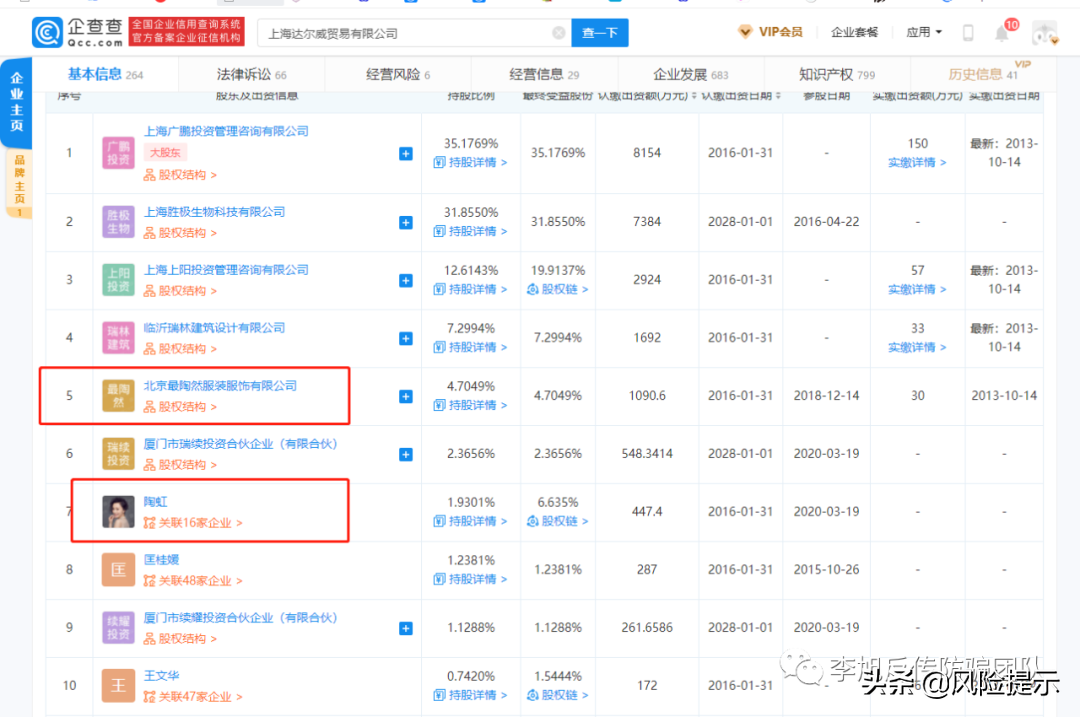Expand row for 上海广鹏投资管理咨询有限公司 plus button
The image size is (1080, 717).
(405, 154)
